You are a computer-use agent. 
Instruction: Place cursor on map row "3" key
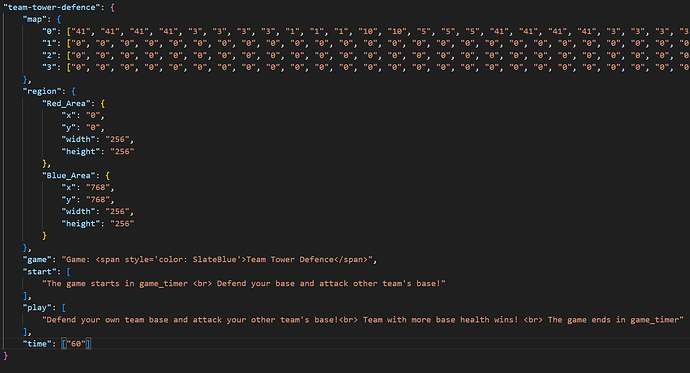(49, 67)
